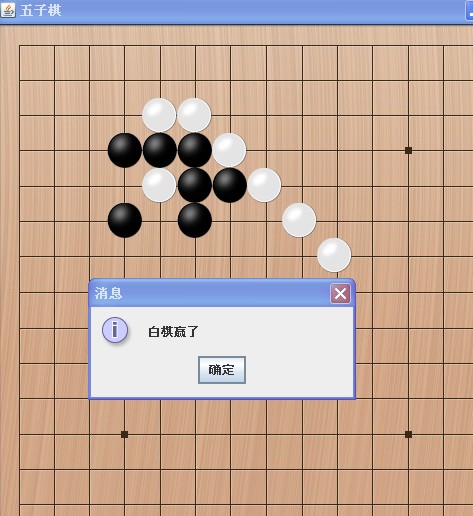
Task: Click the blue information icon in the dialog
Action: (x=115, y=330)
